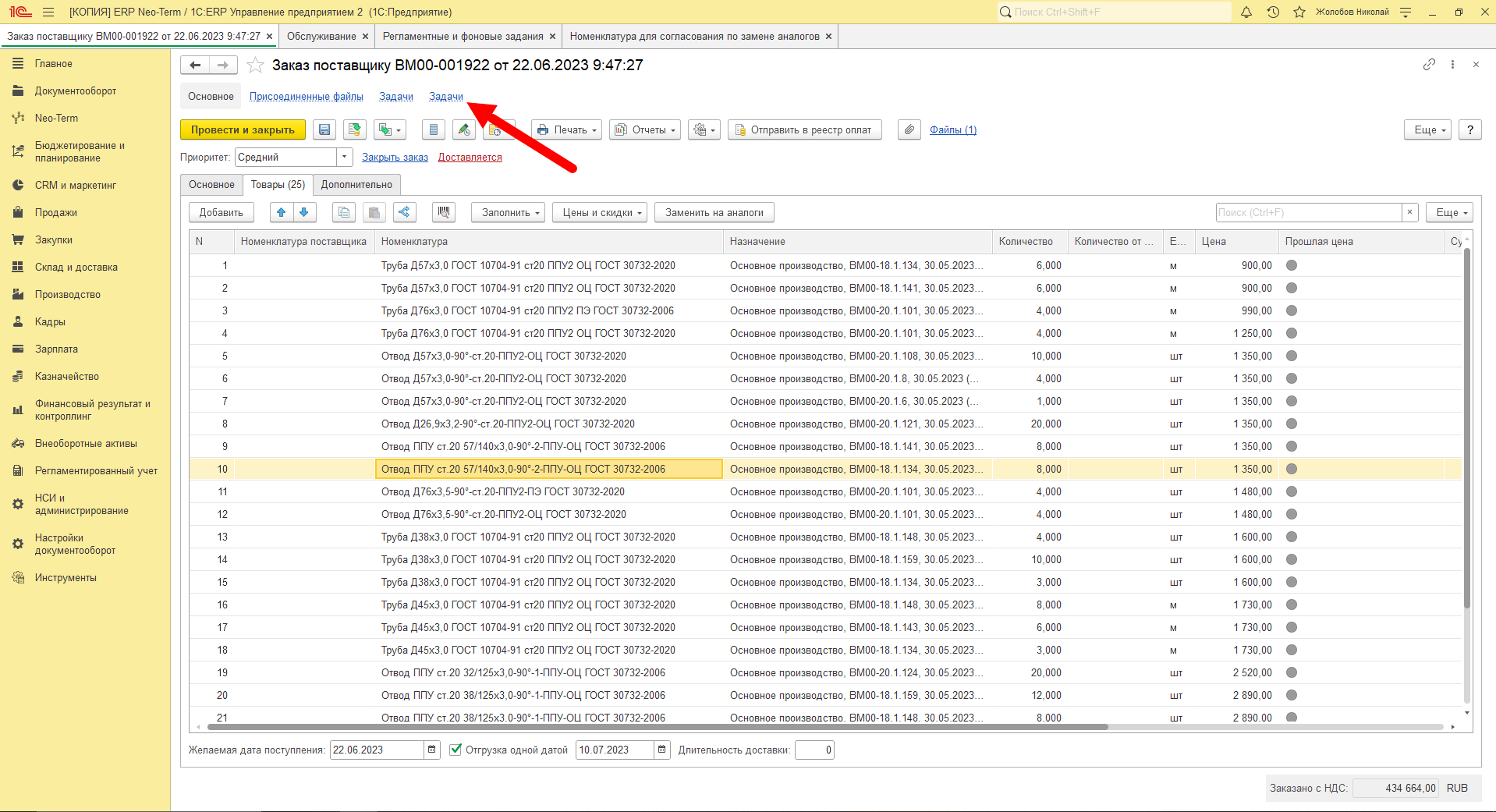This screenshot has width=1496, height=812.
Task: Expand the Заполнить dropdown
Action: [x=508, y=212]
